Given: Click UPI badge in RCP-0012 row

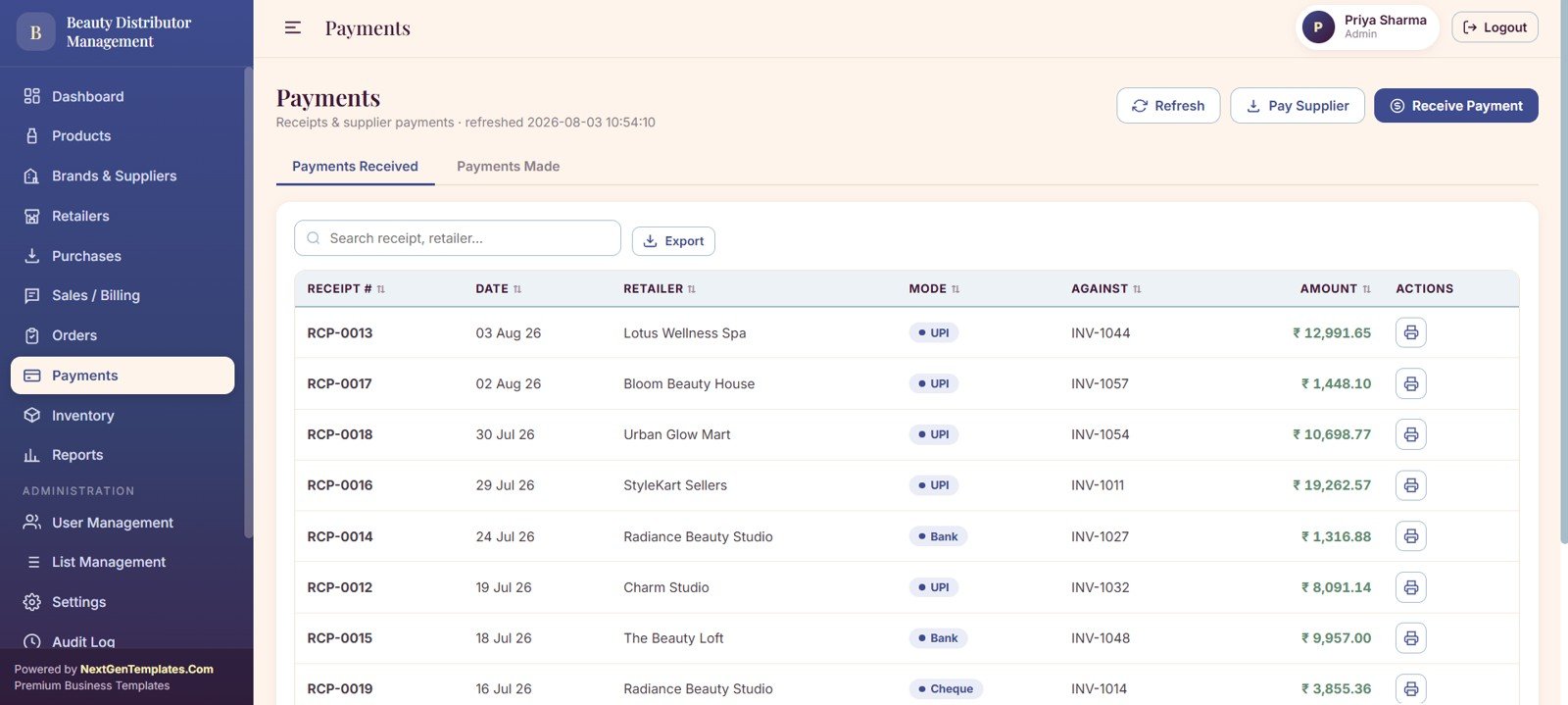Looking at the screenshot, I should [934, 587].
